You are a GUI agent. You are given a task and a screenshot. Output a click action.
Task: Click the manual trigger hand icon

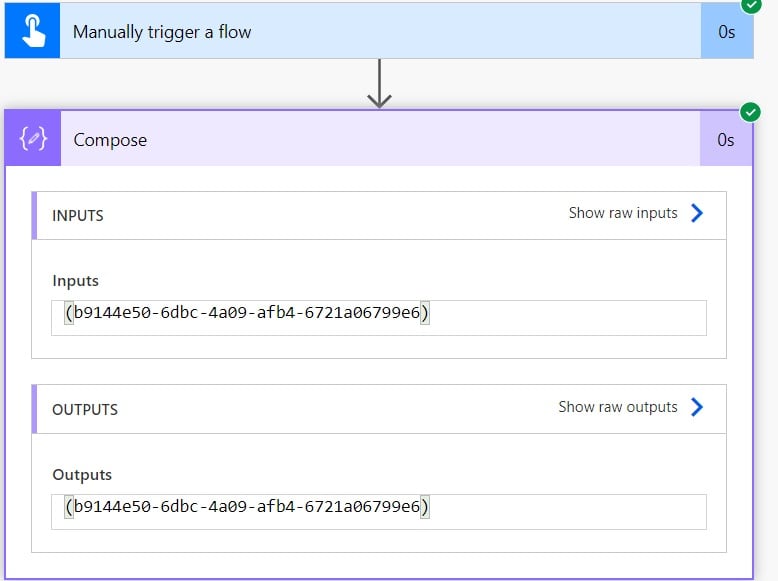(x=33, y=31)
